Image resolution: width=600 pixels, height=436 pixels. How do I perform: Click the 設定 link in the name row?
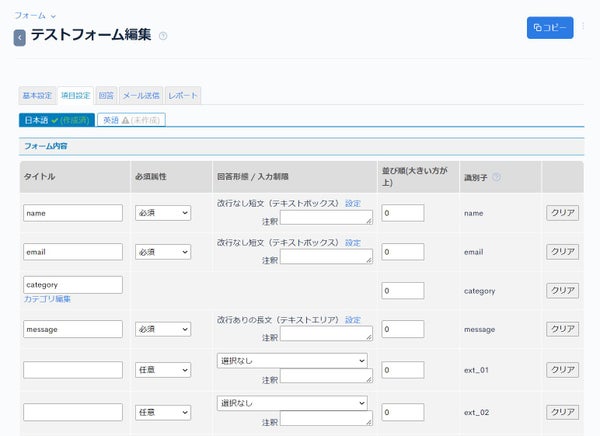click(x=352, y=204)
